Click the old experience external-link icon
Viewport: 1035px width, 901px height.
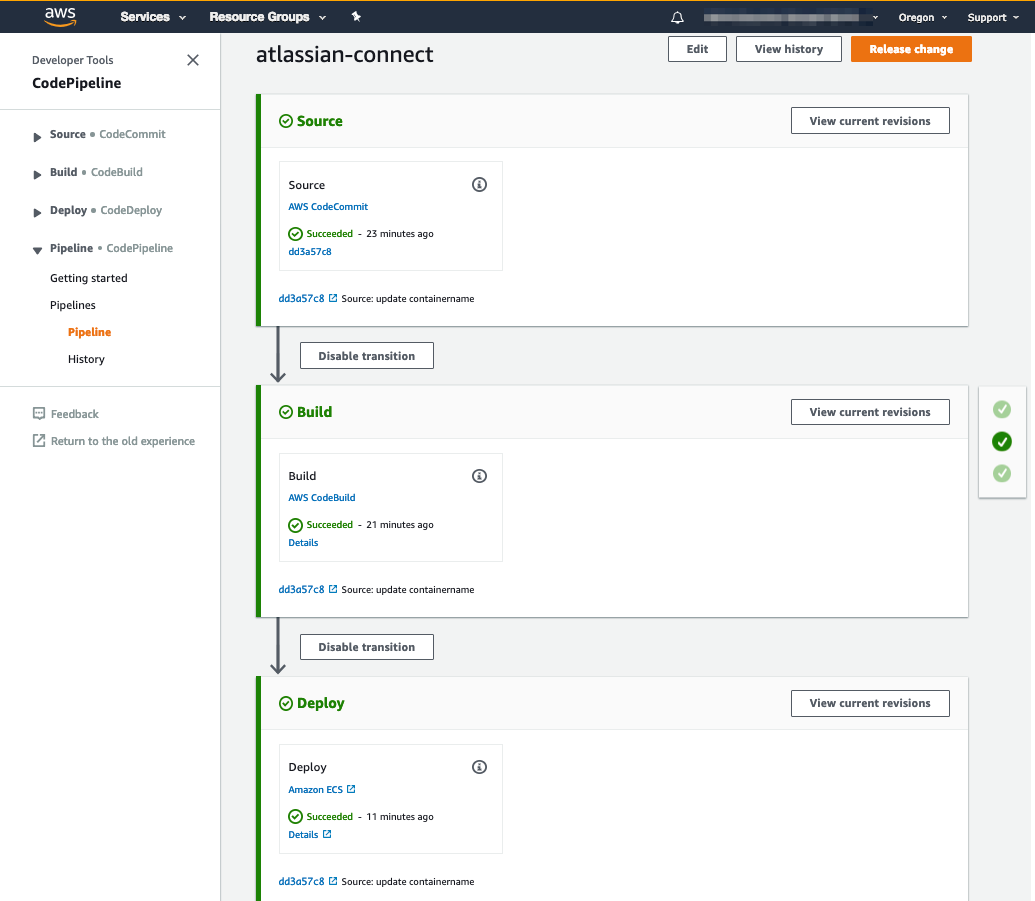tap(39, 441)
